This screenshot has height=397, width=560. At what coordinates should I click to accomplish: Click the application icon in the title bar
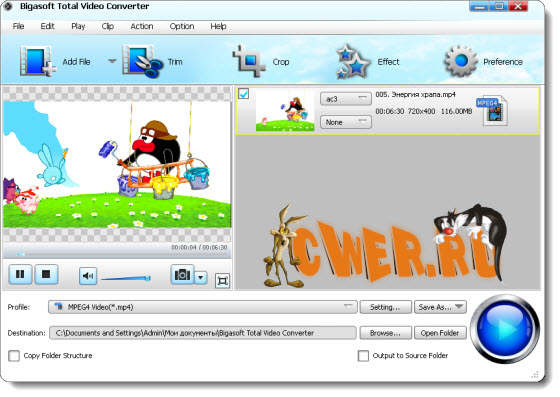point(8,6)
